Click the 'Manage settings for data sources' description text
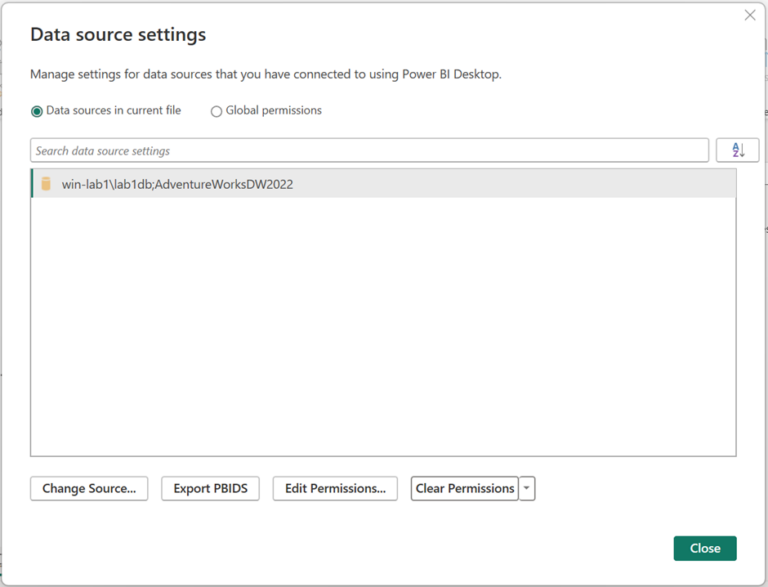 [264, 74]
